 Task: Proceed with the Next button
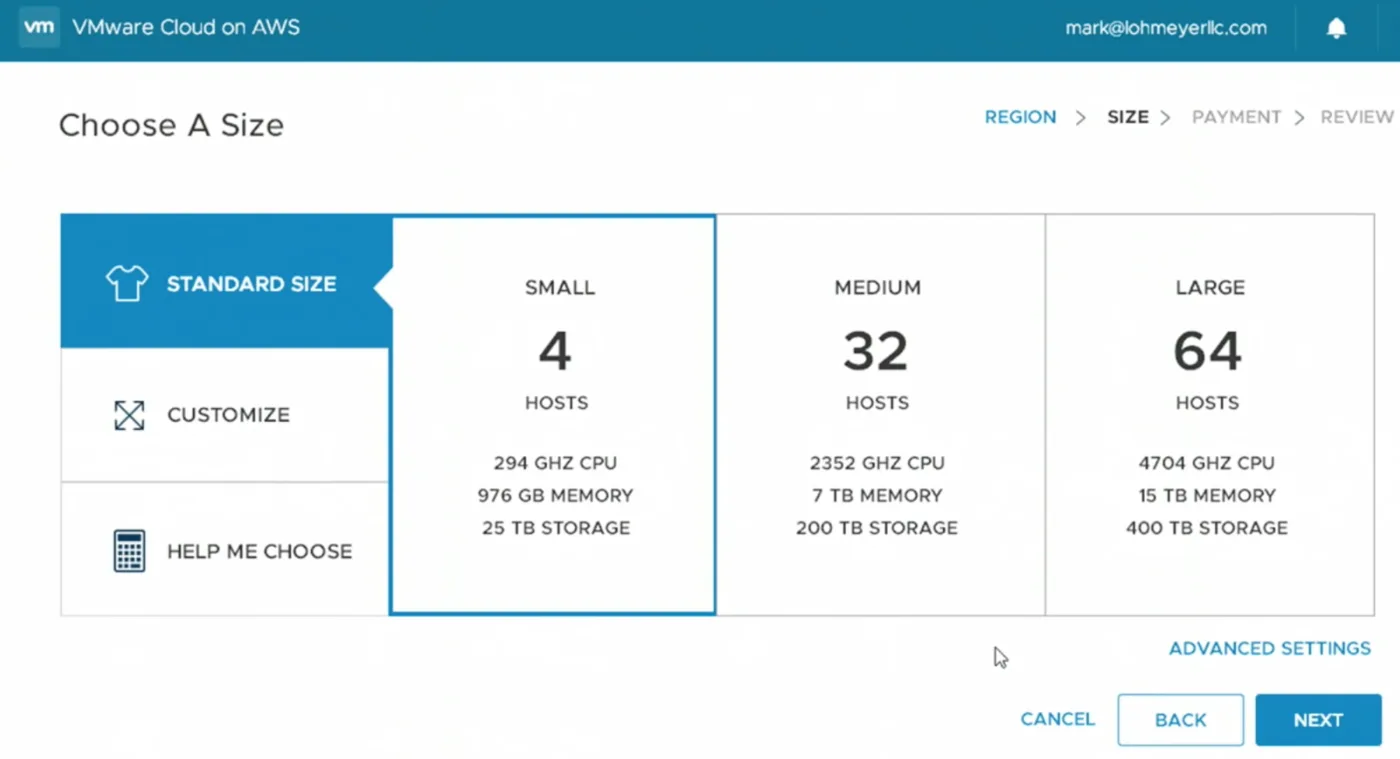point(1318,720)
